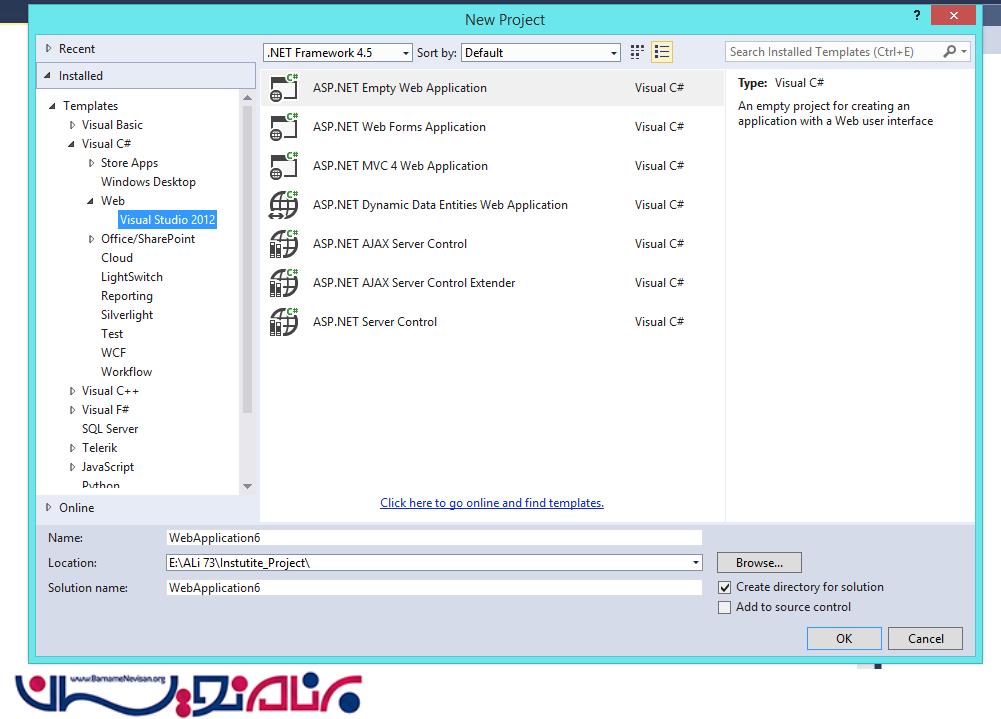Open the go online and find templates link
This screenshot has height=719, width=1001.
tap(492, 503)
